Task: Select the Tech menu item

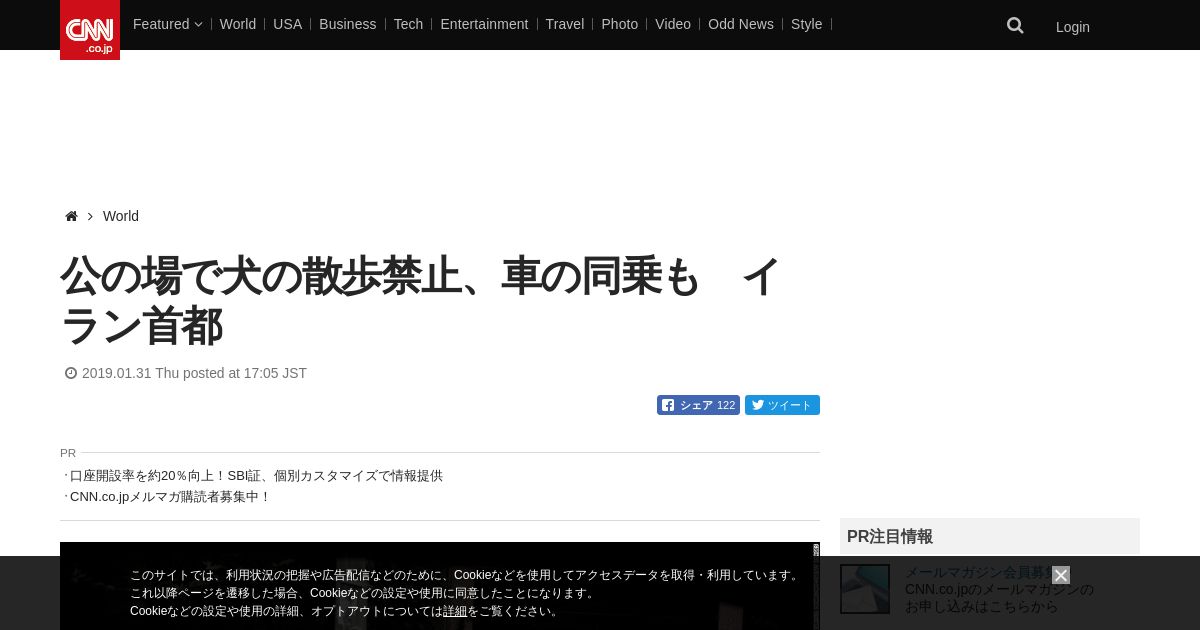Action: pos(408,24)
